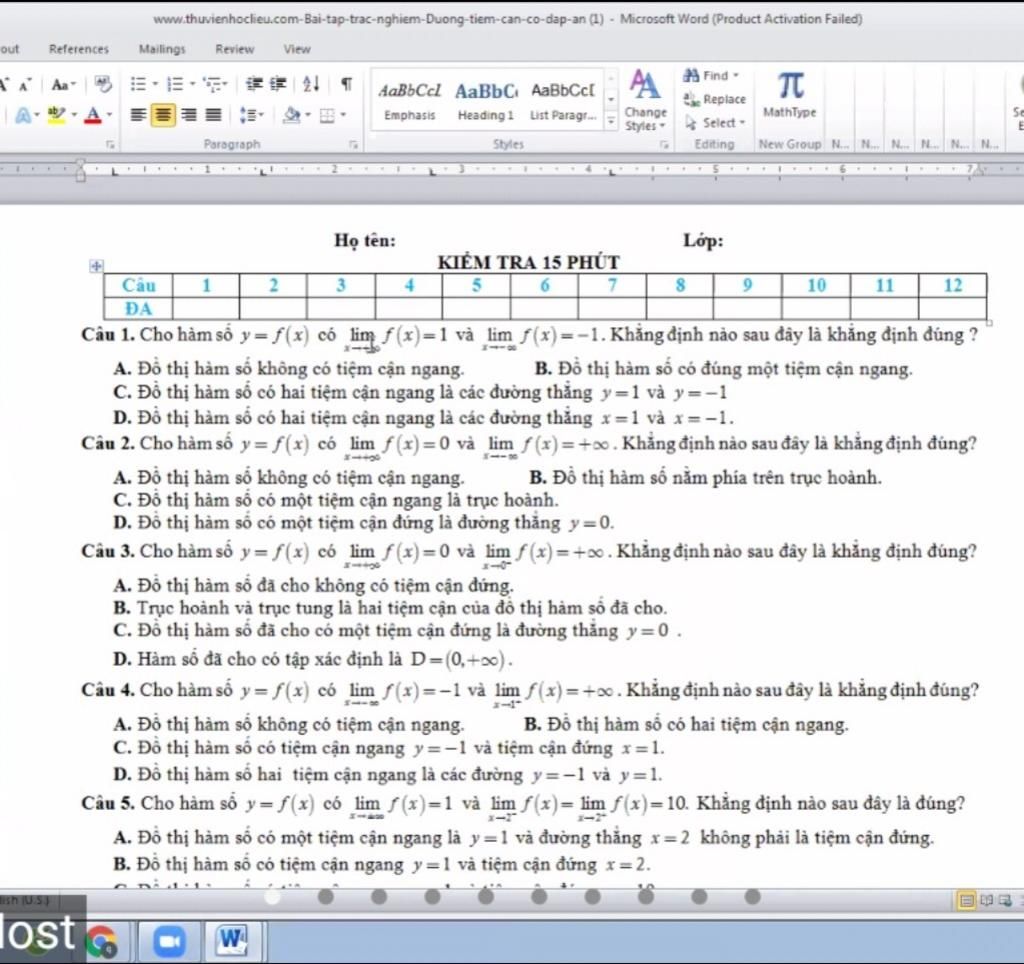Viewport: 1024px width, 964px height.
Task: Click the 'Lớp:' label
Action: tap(703, 240)
